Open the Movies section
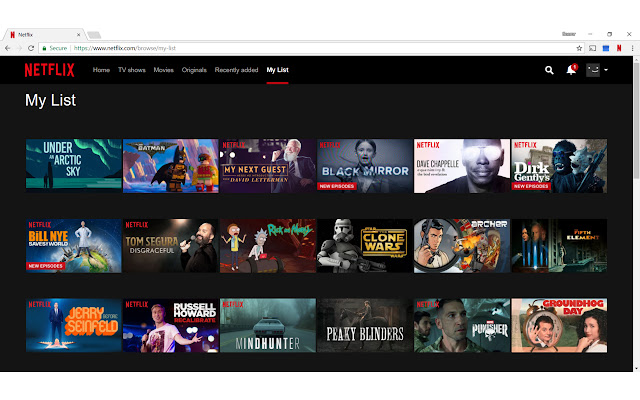Image resolution: width=640 pixels, height=400 pixels. tap(164, 70)
